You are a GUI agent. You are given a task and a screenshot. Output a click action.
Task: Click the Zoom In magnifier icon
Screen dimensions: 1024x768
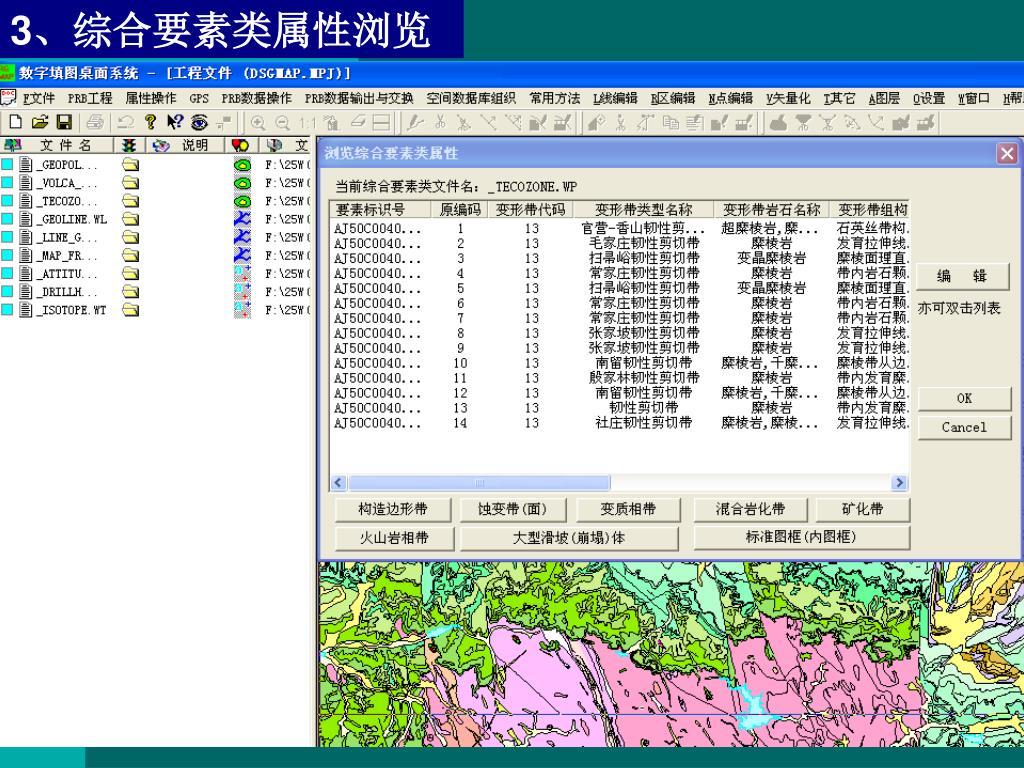coord(258,123)
